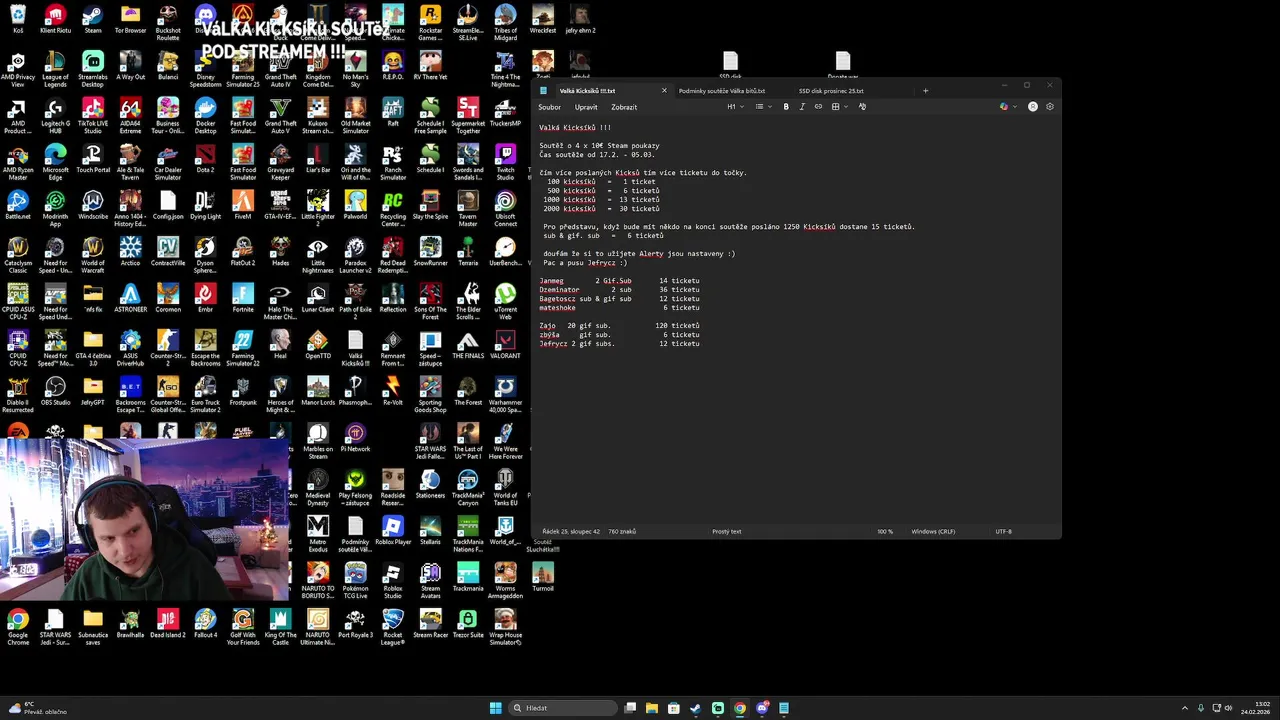Open Roblox Player desktop shortcut
The width and height of the screenshot is (1280, 720).
coord(393,530)
